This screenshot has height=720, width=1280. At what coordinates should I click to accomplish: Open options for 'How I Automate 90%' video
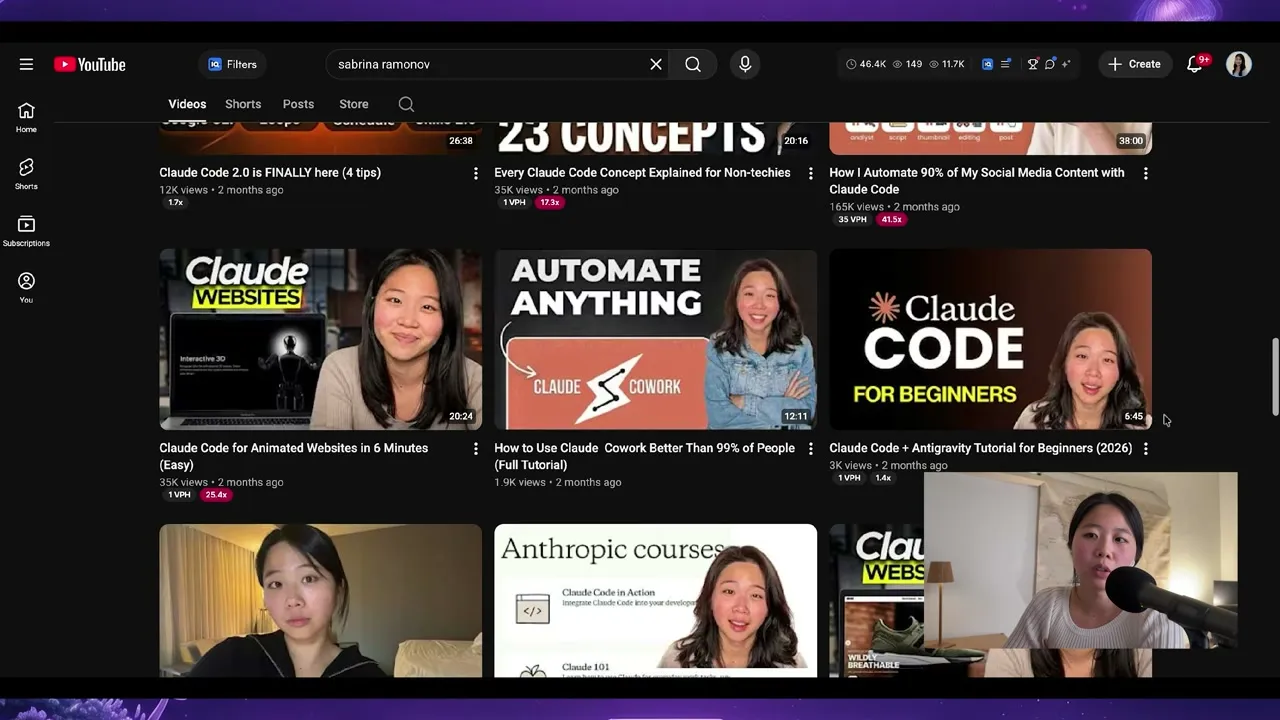pyautogui.click(x=1146, y=173)
